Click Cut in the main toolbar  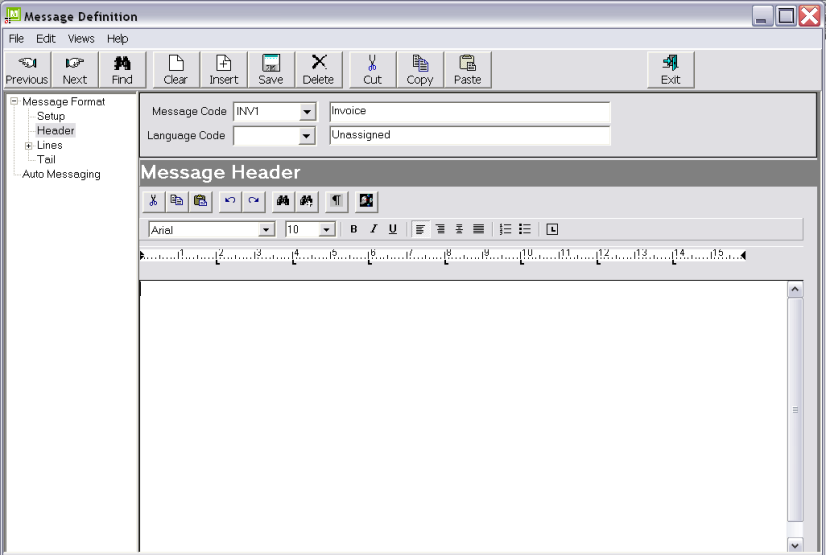point(372,70)
